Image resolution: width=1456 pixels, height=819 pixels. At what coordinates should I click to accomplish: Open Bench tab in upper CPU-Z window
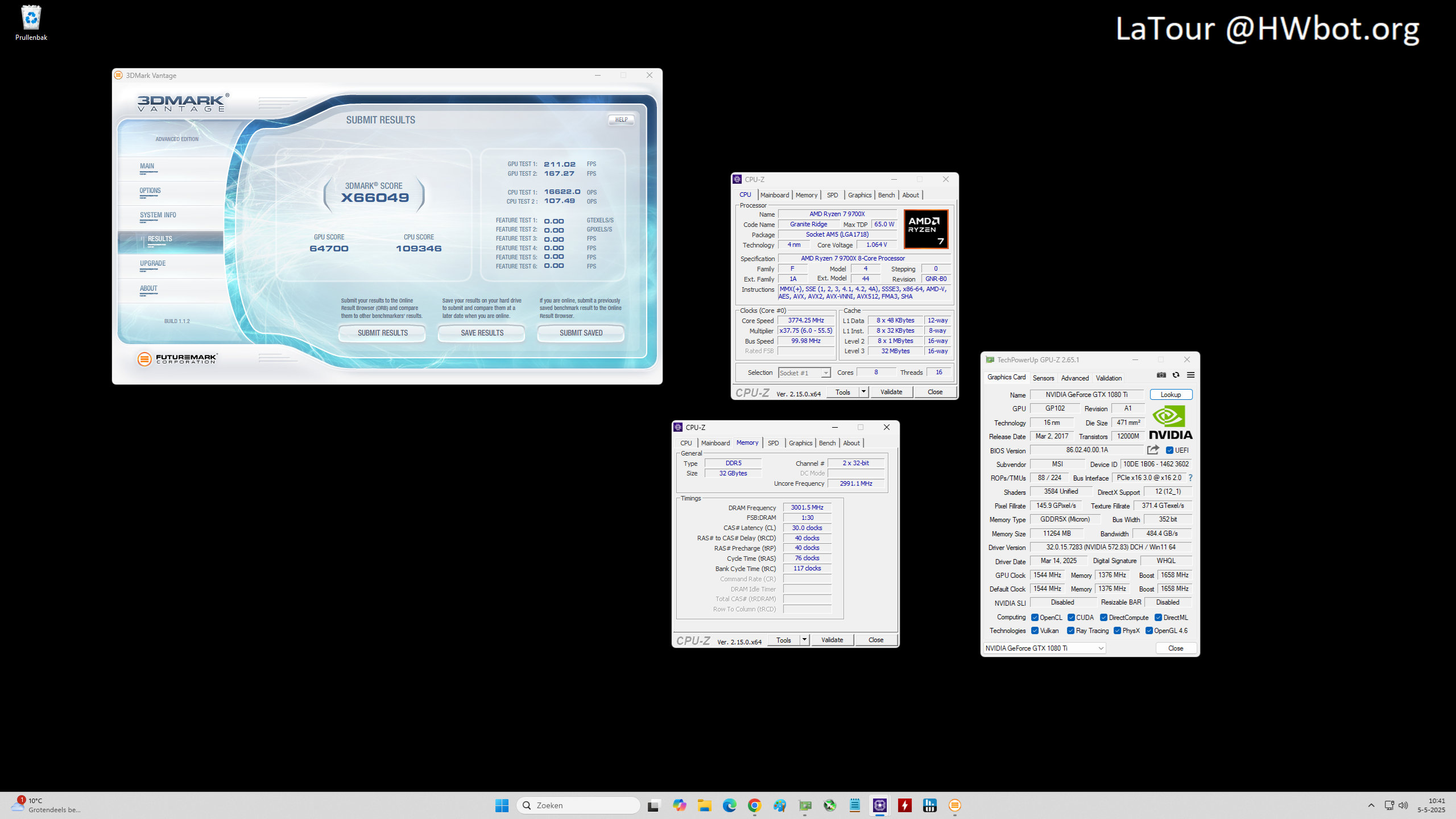887,195
